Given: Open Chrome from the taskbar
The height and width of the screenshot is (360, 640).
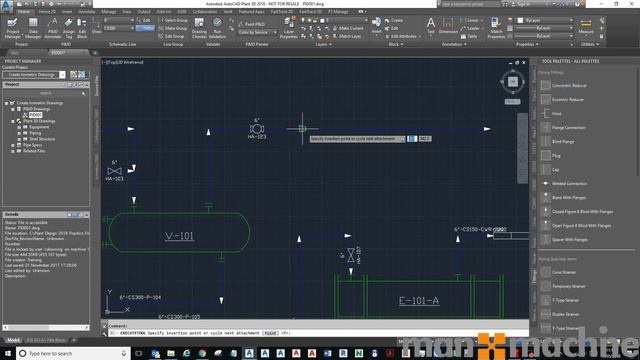Looking at the screenshot, I should (x=202, y=353).
